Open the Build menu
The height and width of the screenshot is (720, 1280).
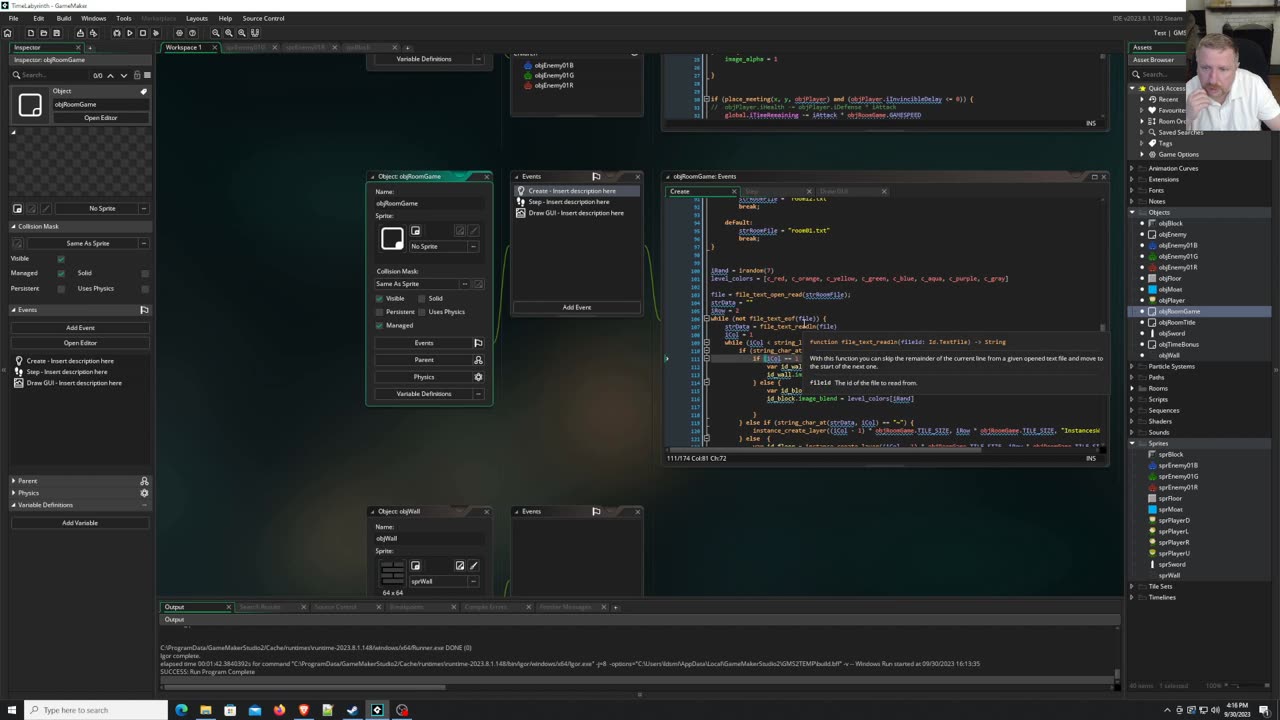64,18
